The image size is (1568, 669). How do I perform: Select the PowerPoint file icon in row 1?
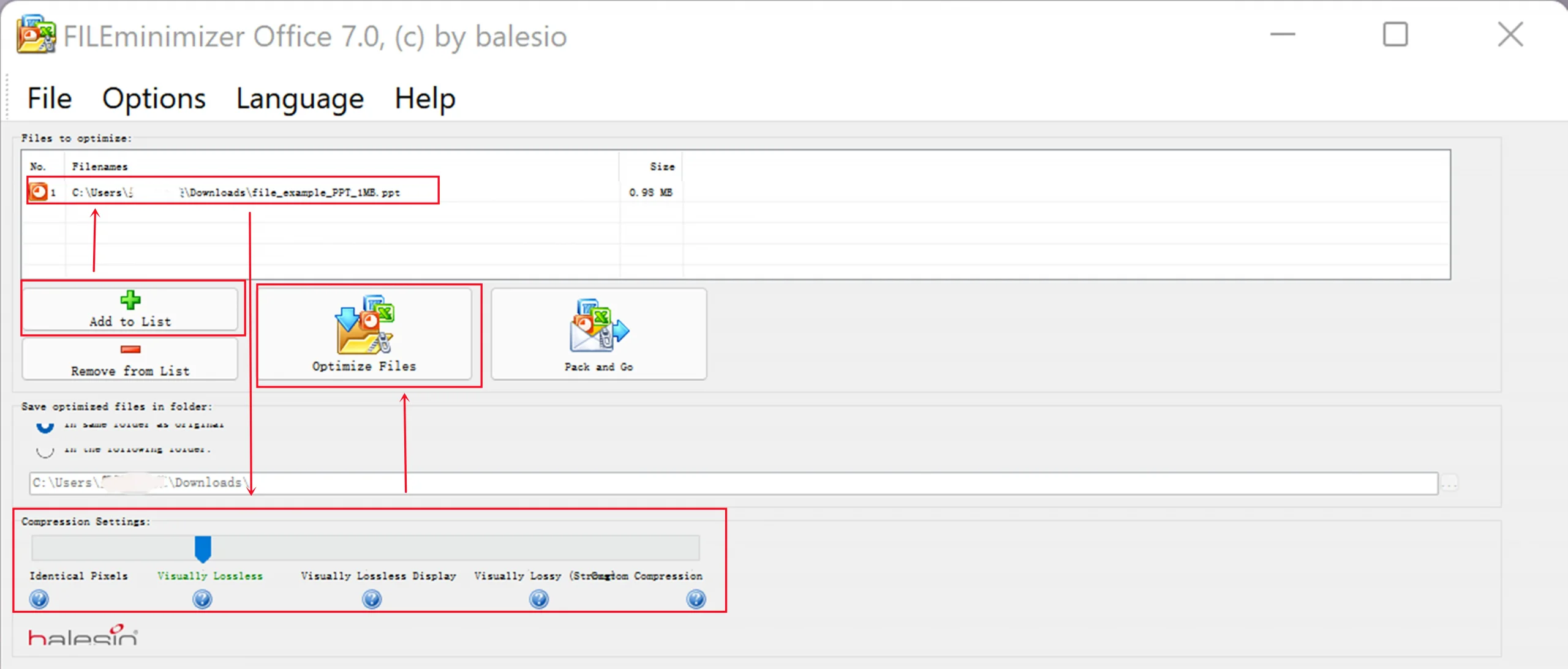38,192
